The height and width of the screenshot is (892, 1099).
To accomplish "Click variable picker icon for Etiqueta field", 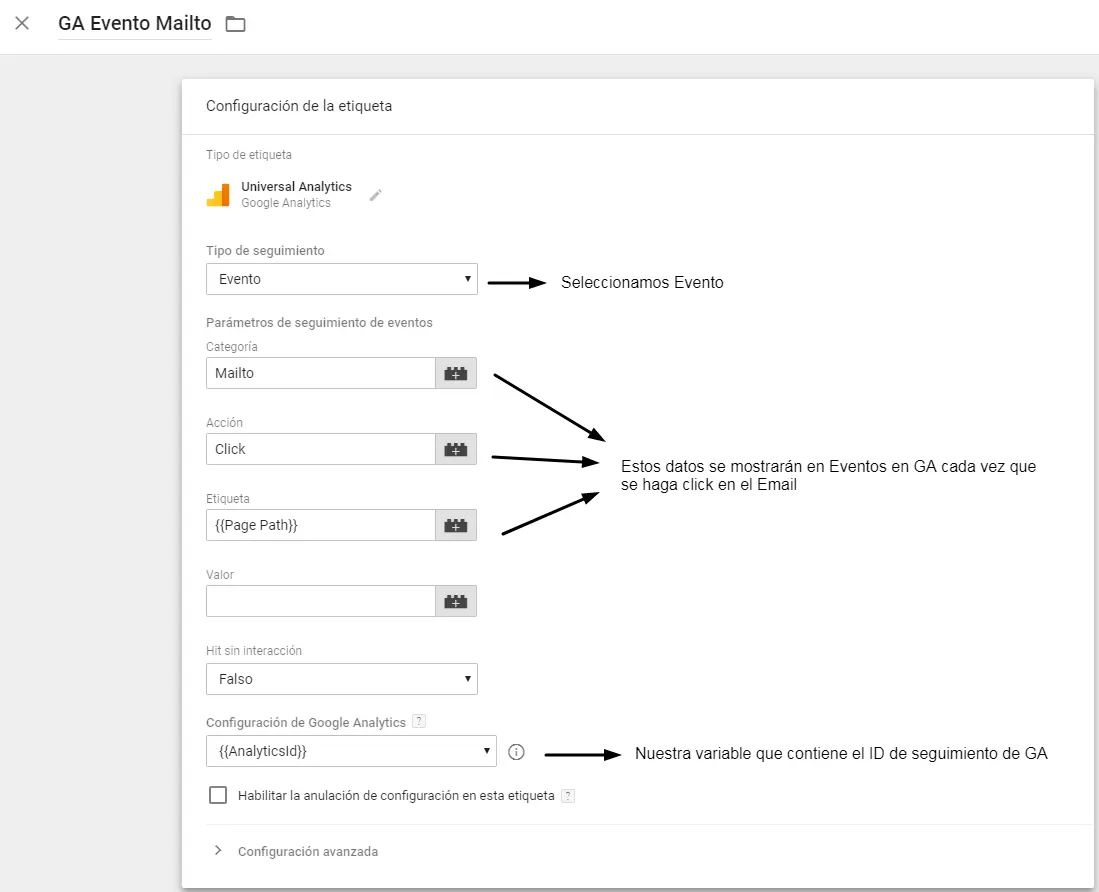I will pos(456,525).
